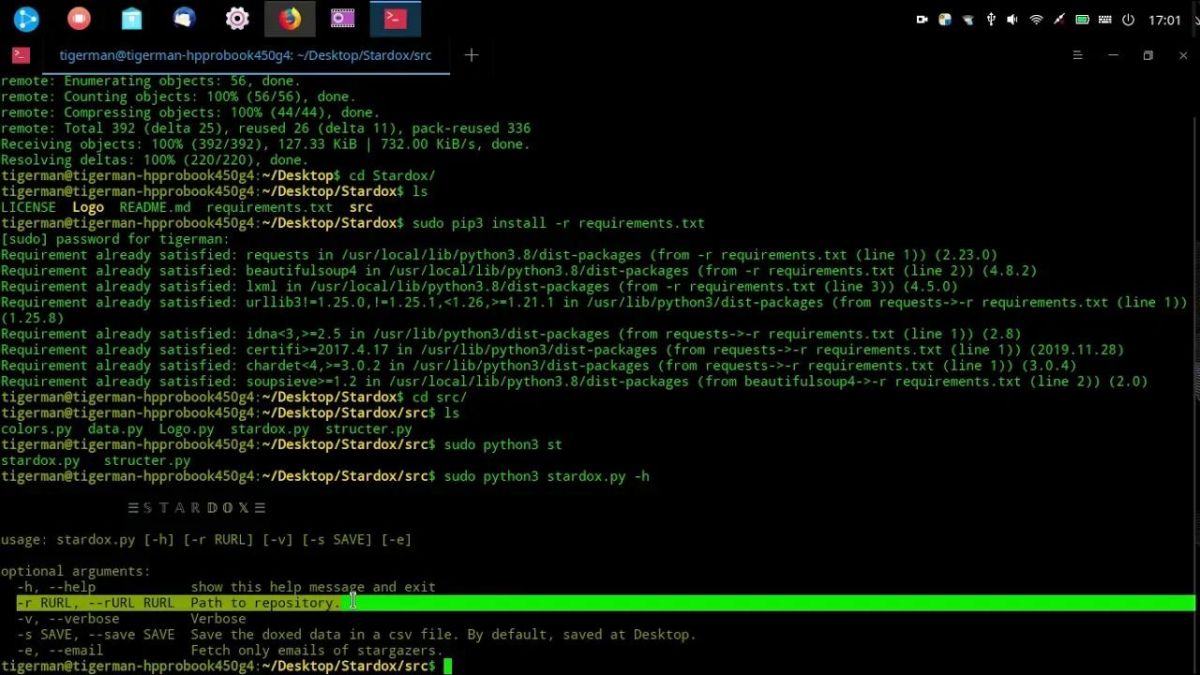The width and height of the screenshot is (1200, 675).
Task: Click the '-v, --verbose' option line
Action: [133, 619]
